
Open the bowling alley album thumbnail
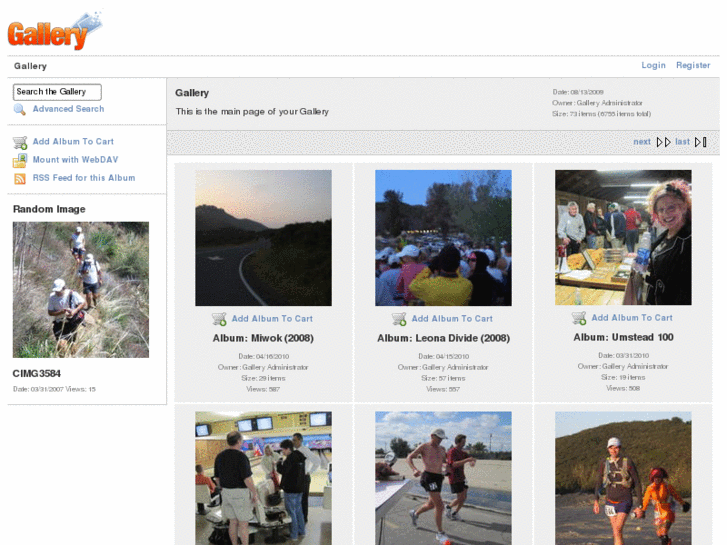[263, 478]
